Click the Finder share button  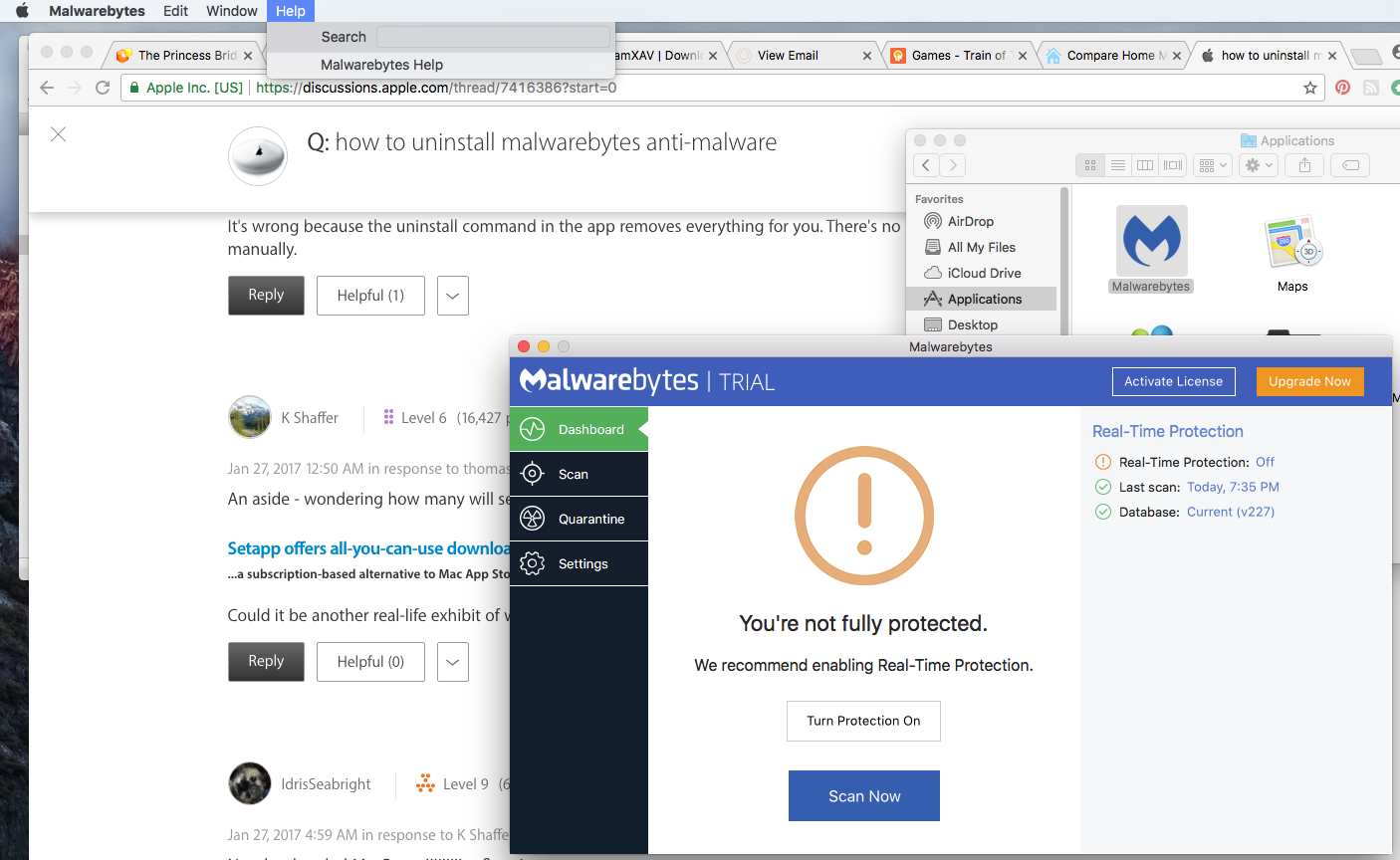point(1304,165)
